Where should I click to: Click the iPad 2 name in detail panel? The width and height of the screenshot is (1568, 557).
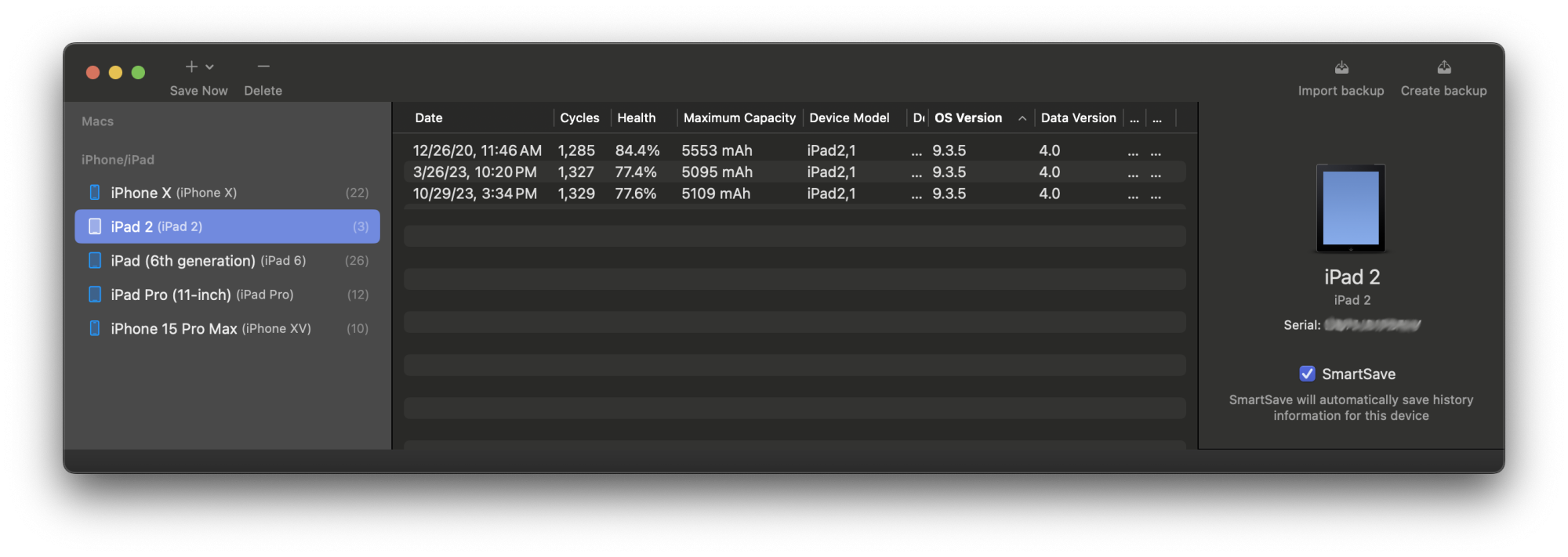[x=1352, y=277]
